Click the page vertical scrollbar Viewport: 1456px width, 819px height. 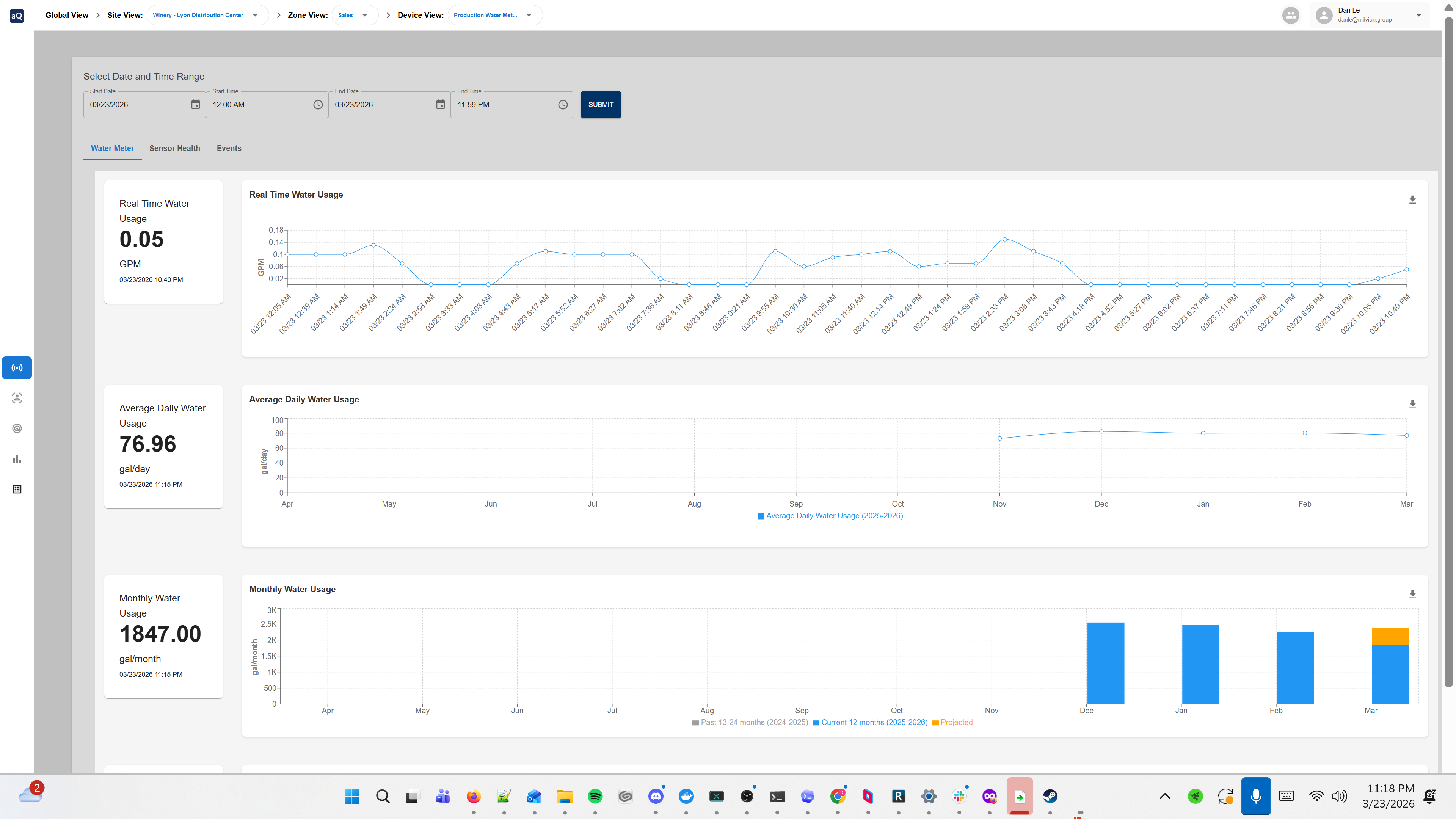[x=1449, y=352]
